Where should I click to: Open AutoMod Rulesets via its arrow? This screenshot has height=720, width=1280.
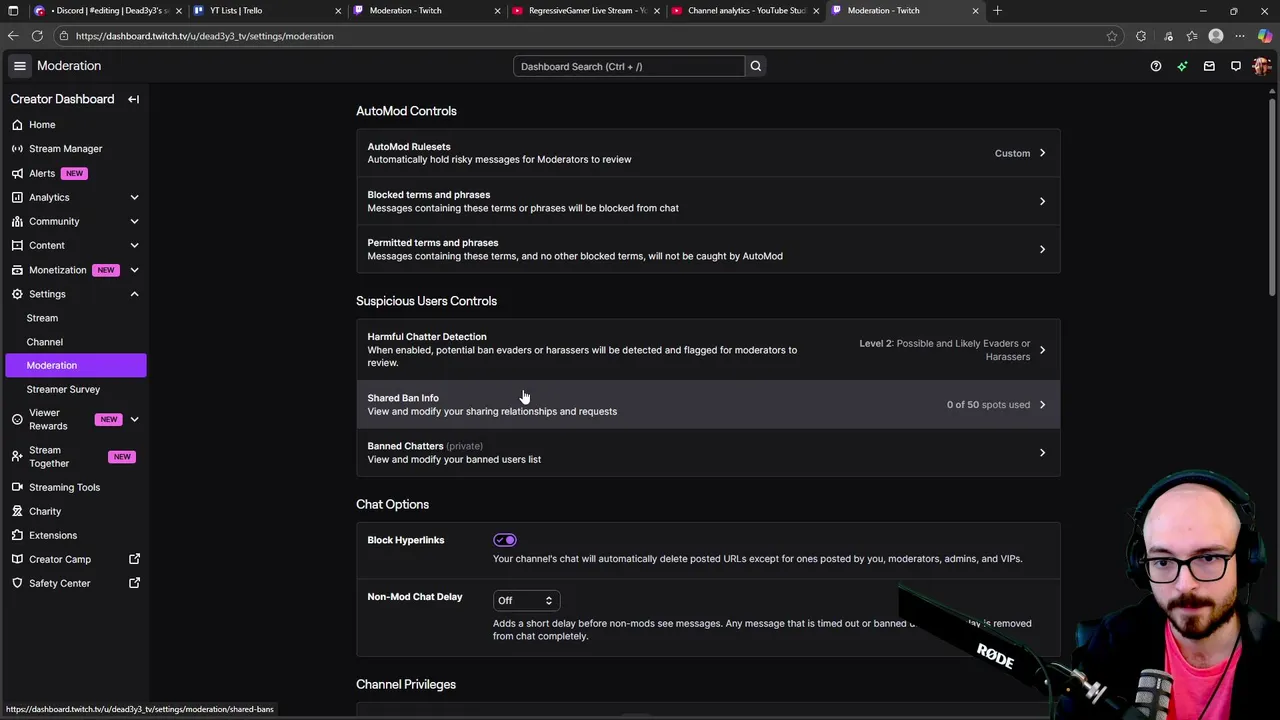1042,153
